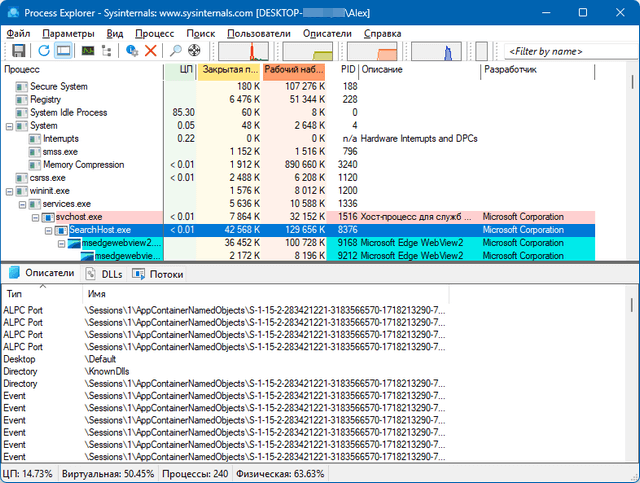Select the SearchHost.exe process icon
The height and width of the screenshot is (483, 640).
pyautogui.click(x=61, y=230)
